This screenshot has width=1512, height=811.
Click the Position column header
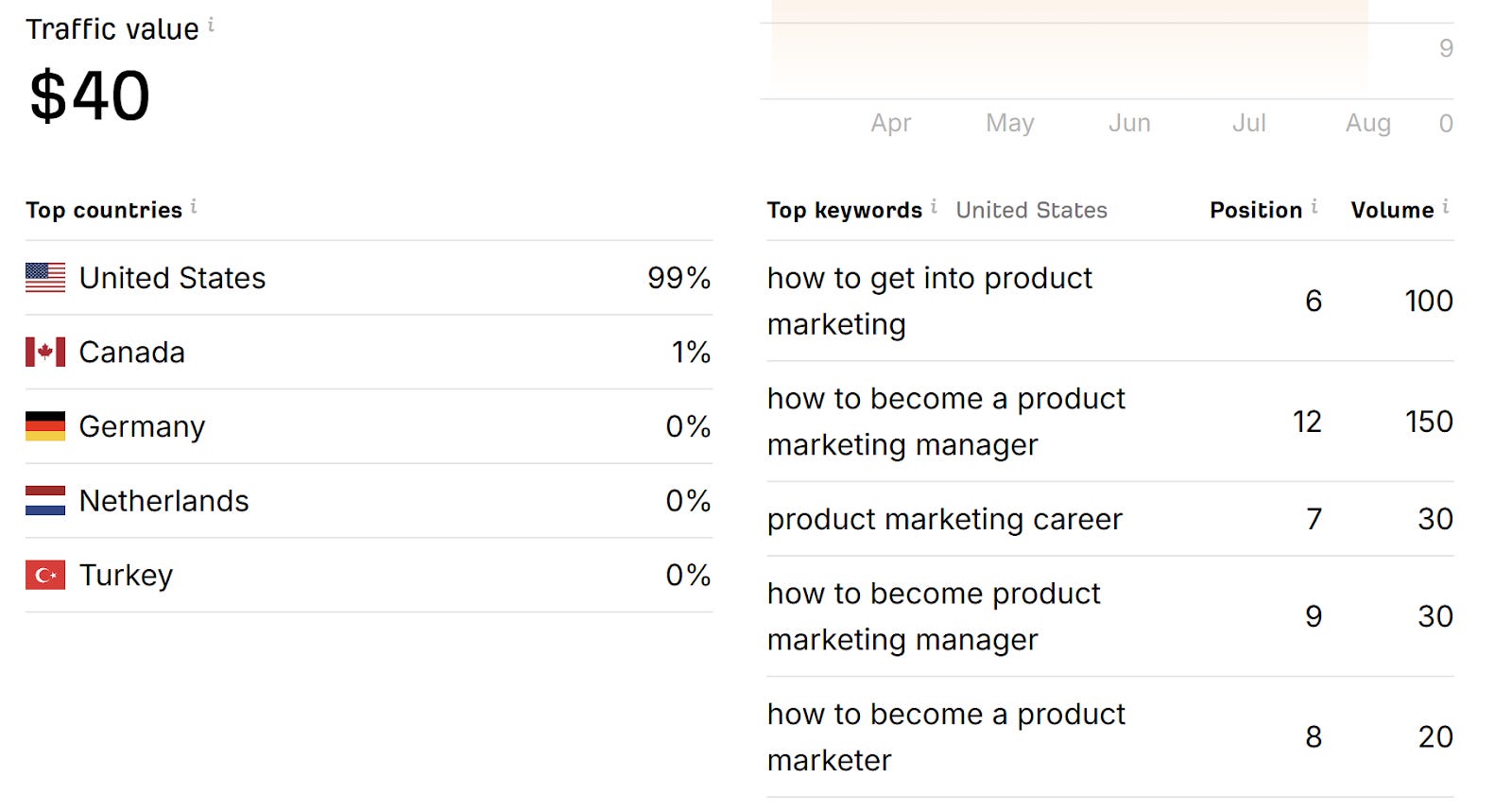[x=1255, y=210]
